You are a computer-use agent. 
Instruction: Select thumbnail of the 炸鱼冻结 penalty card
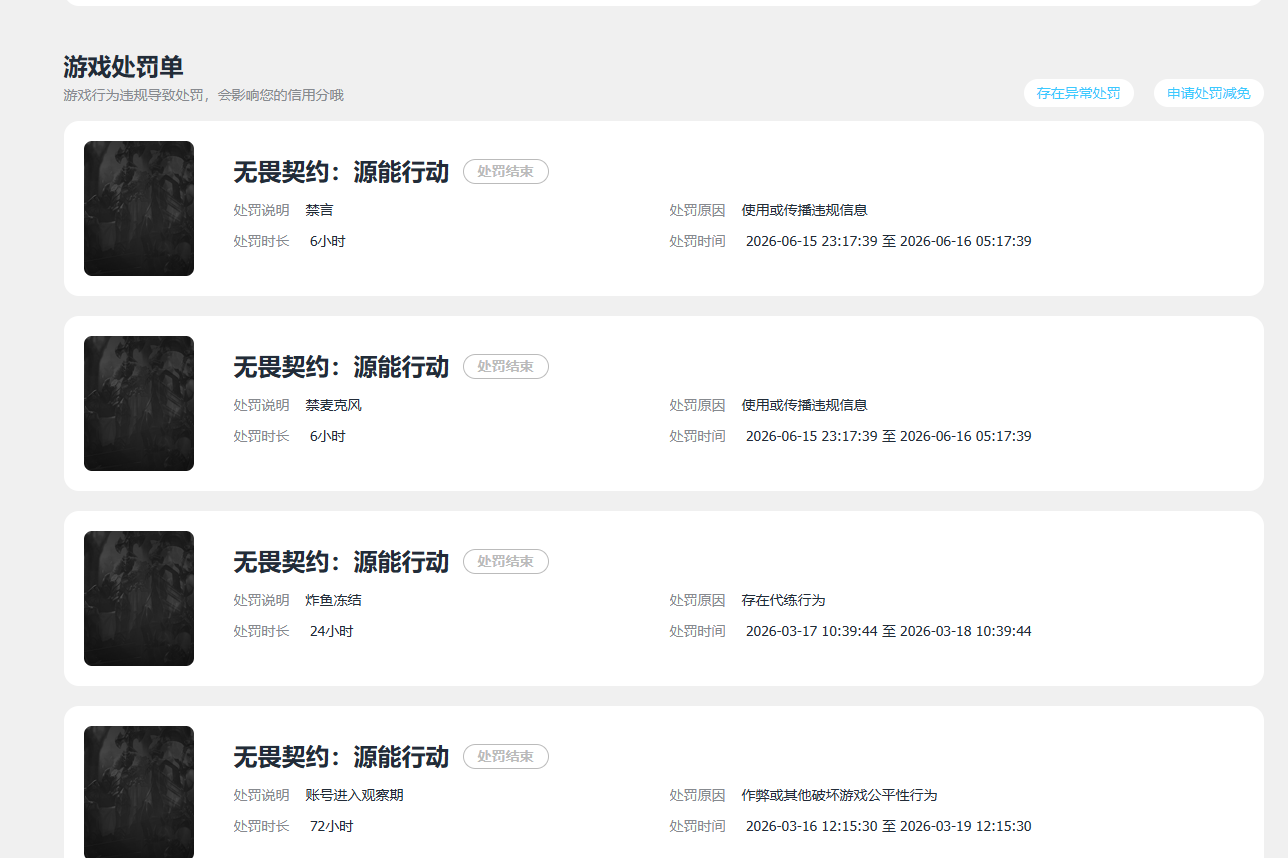pos(139,598)
